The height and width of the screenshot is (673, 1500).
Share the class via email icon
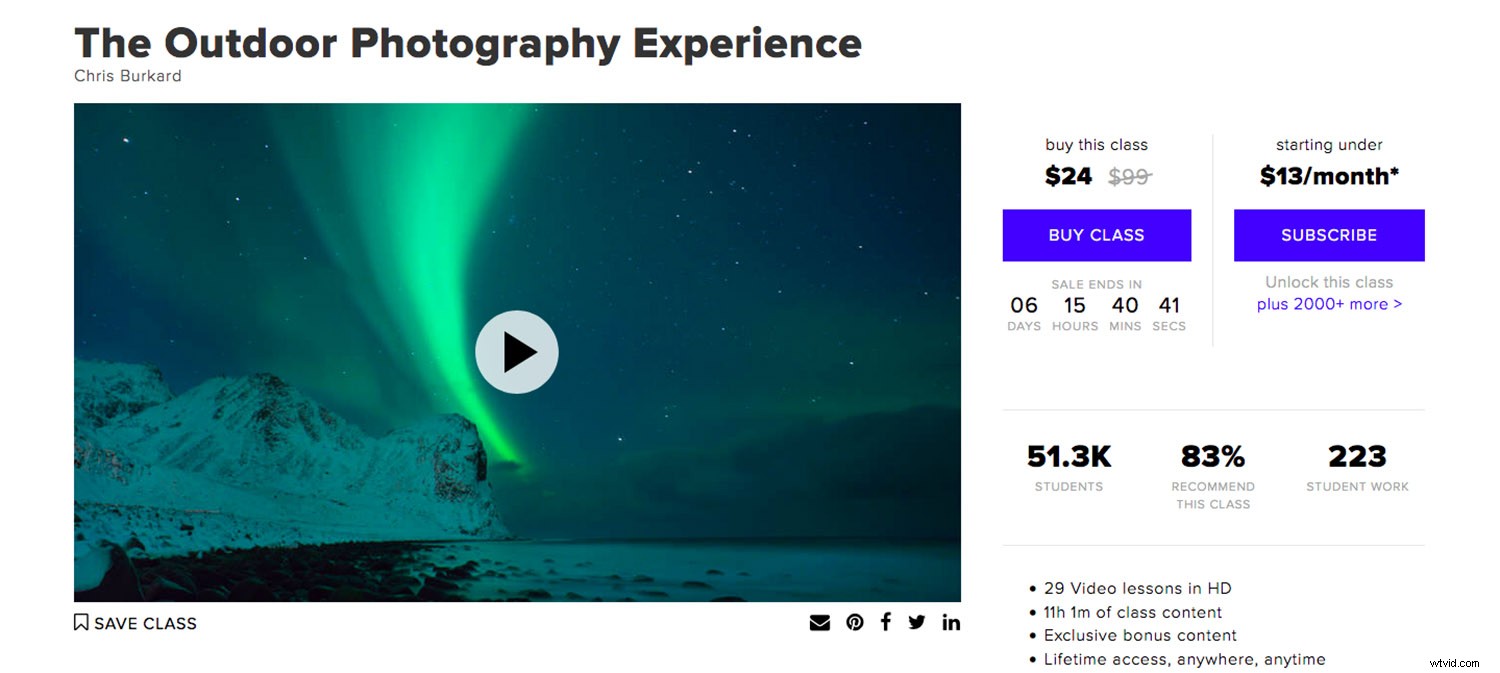point(819,621)
